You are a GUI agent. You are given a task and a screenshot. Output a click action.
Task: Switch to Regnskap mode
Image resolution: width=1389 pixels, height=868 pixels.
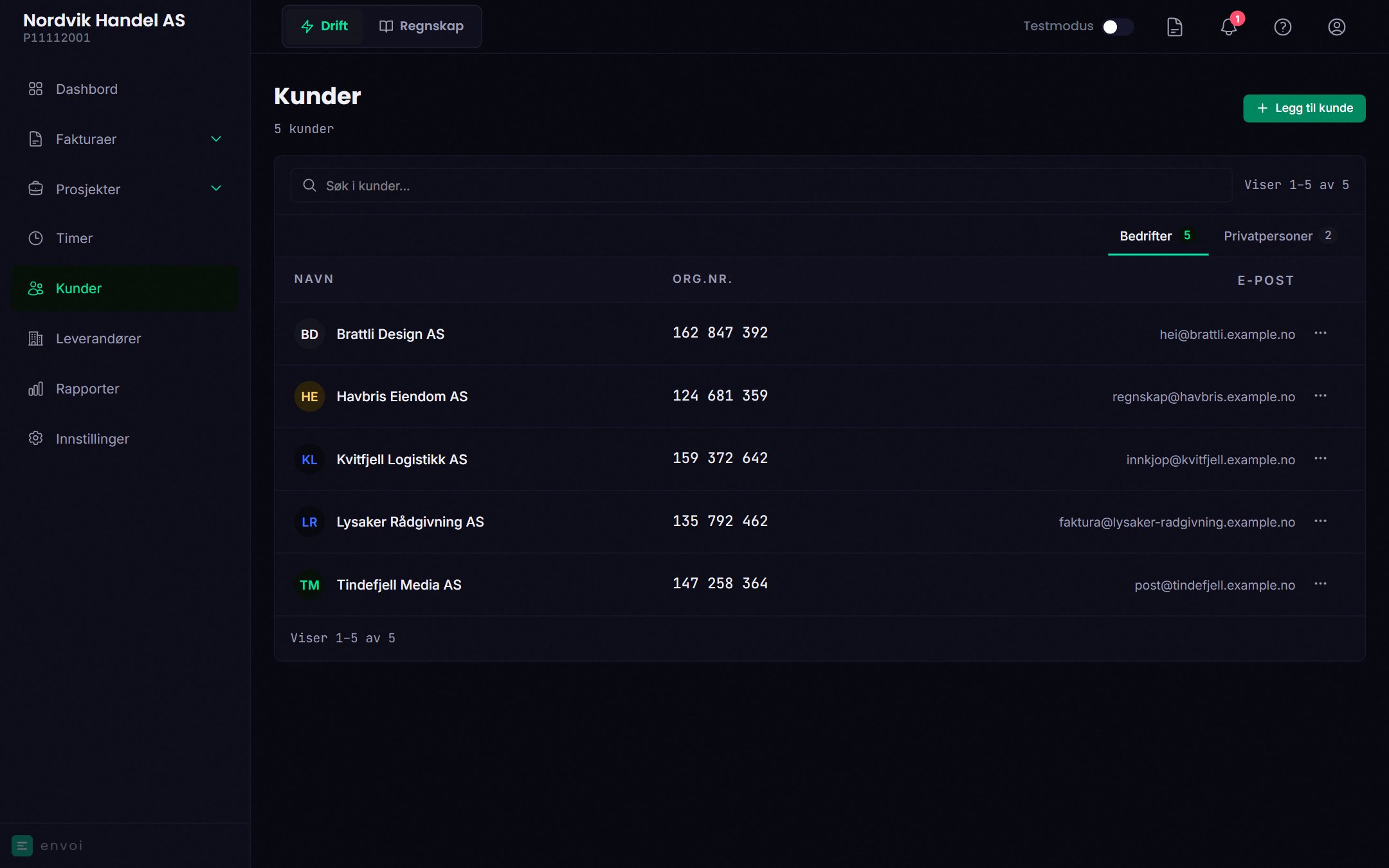point(422,26)
